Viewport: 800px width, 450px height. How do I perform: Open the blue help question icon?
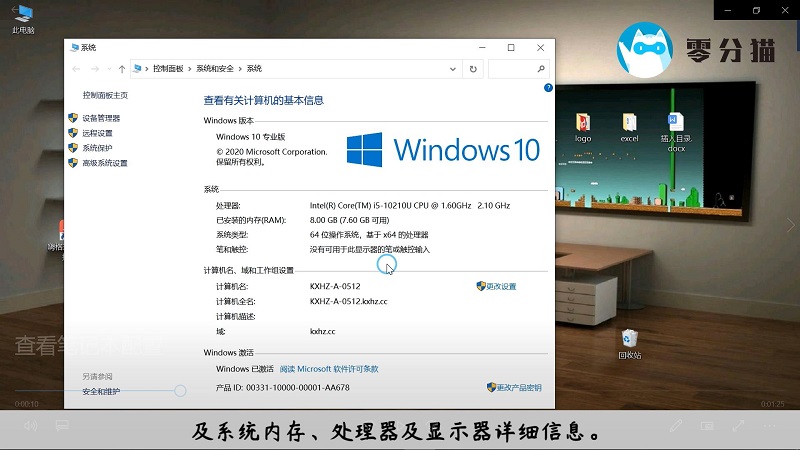coord(548,88)
